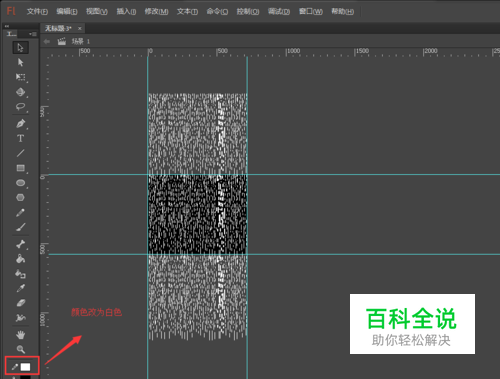This screenshot has height=379, width=500.
Task: Open the 调试(D) menu
Action: pyautogui.click(x=279, y=12)
